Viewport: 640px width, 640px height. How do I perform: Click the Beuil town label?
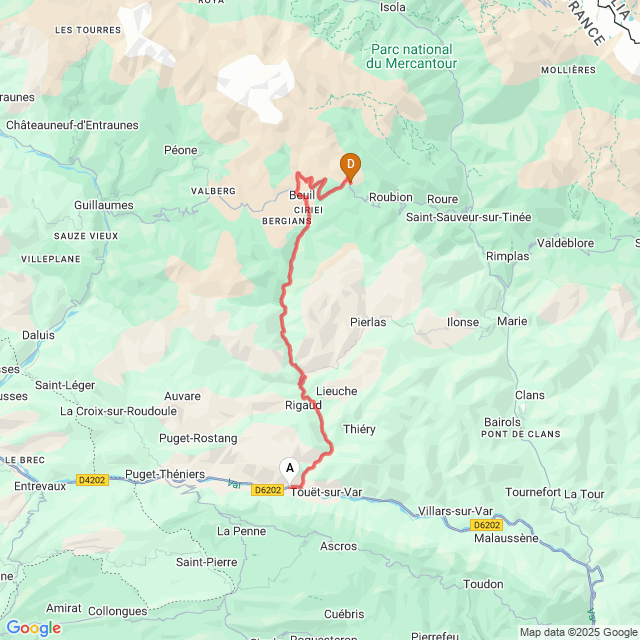[x=302, y=195]
